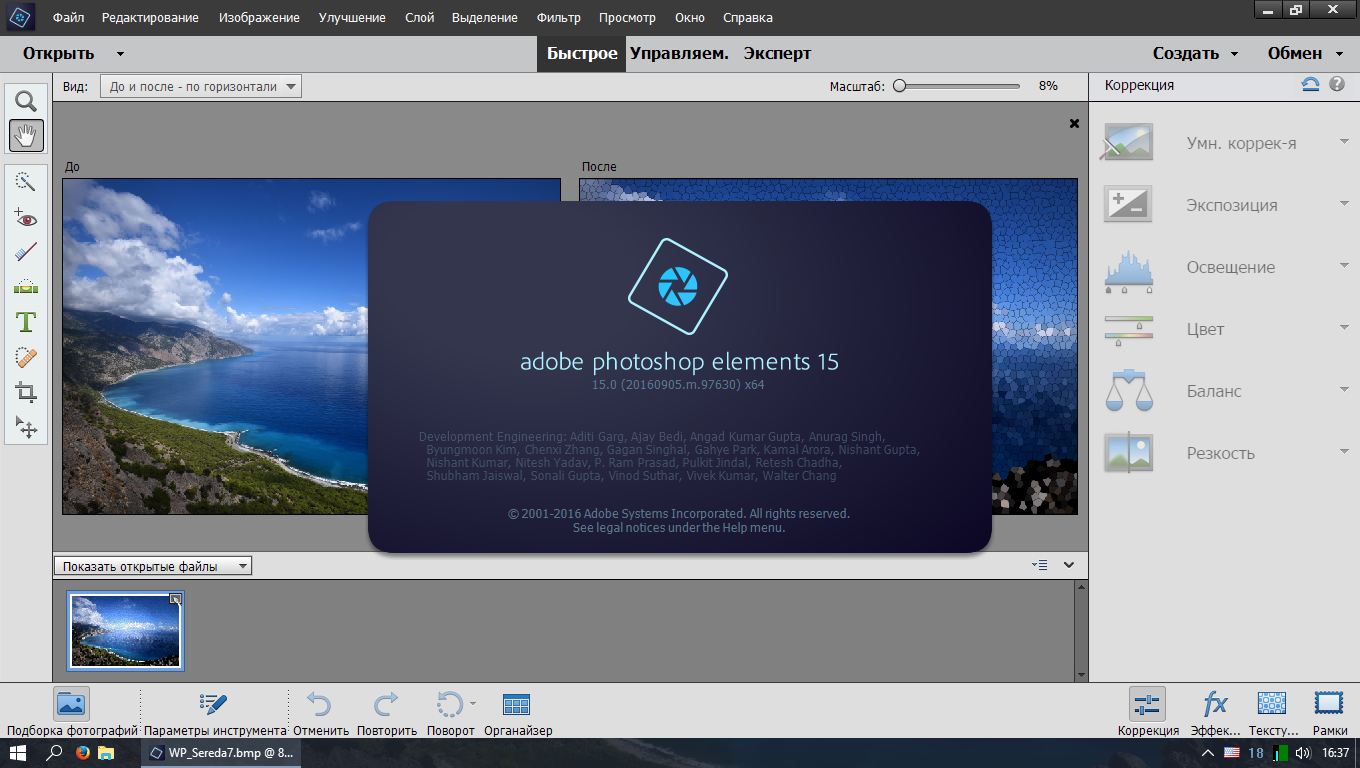Switch to the Эксперт mode tab
Viewport: 1360px width, 768px height.
click(x=777, y=54)
